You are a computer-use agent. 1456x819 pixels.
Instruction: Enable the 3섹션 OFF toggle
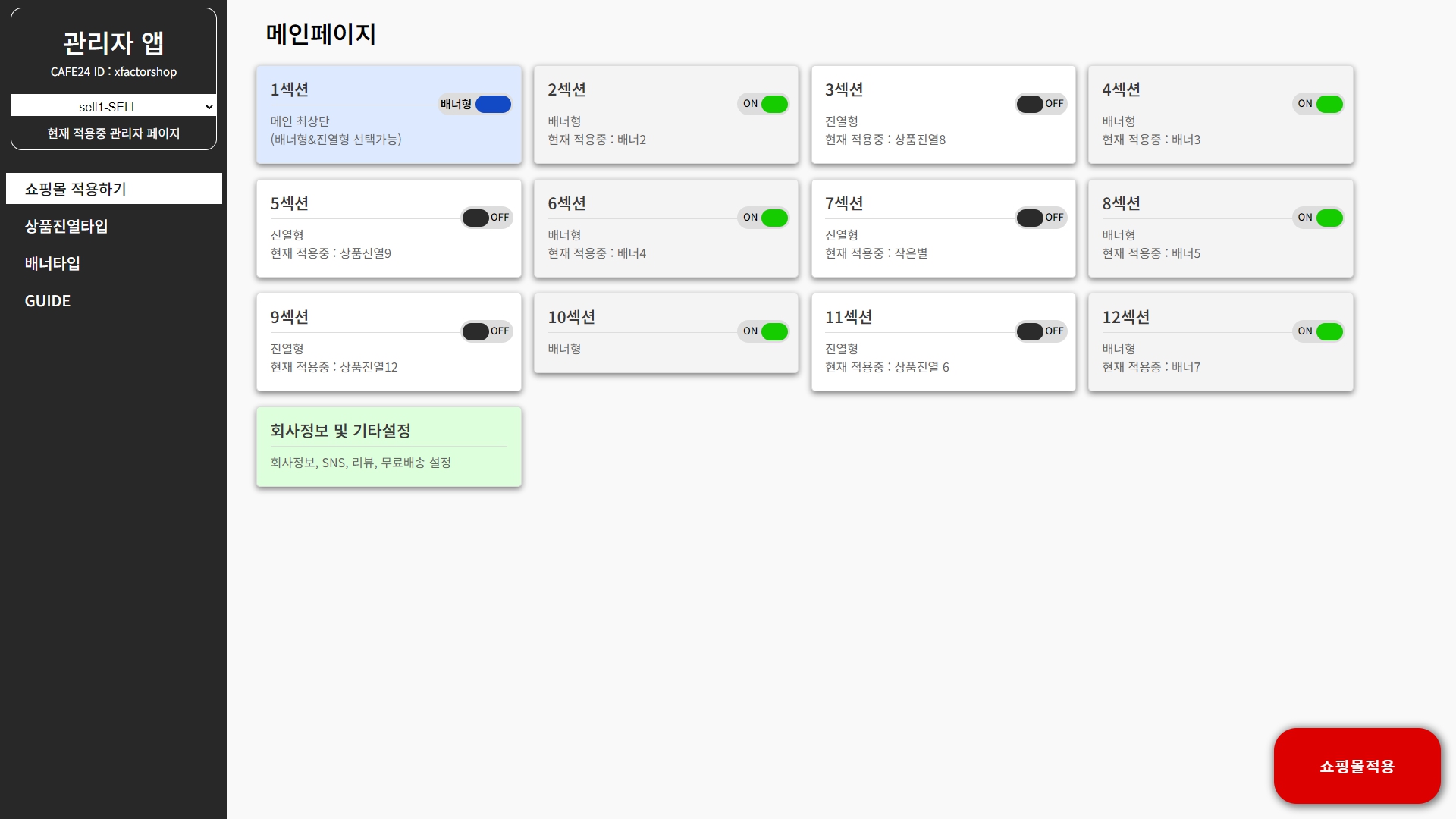pos(1041,104)
